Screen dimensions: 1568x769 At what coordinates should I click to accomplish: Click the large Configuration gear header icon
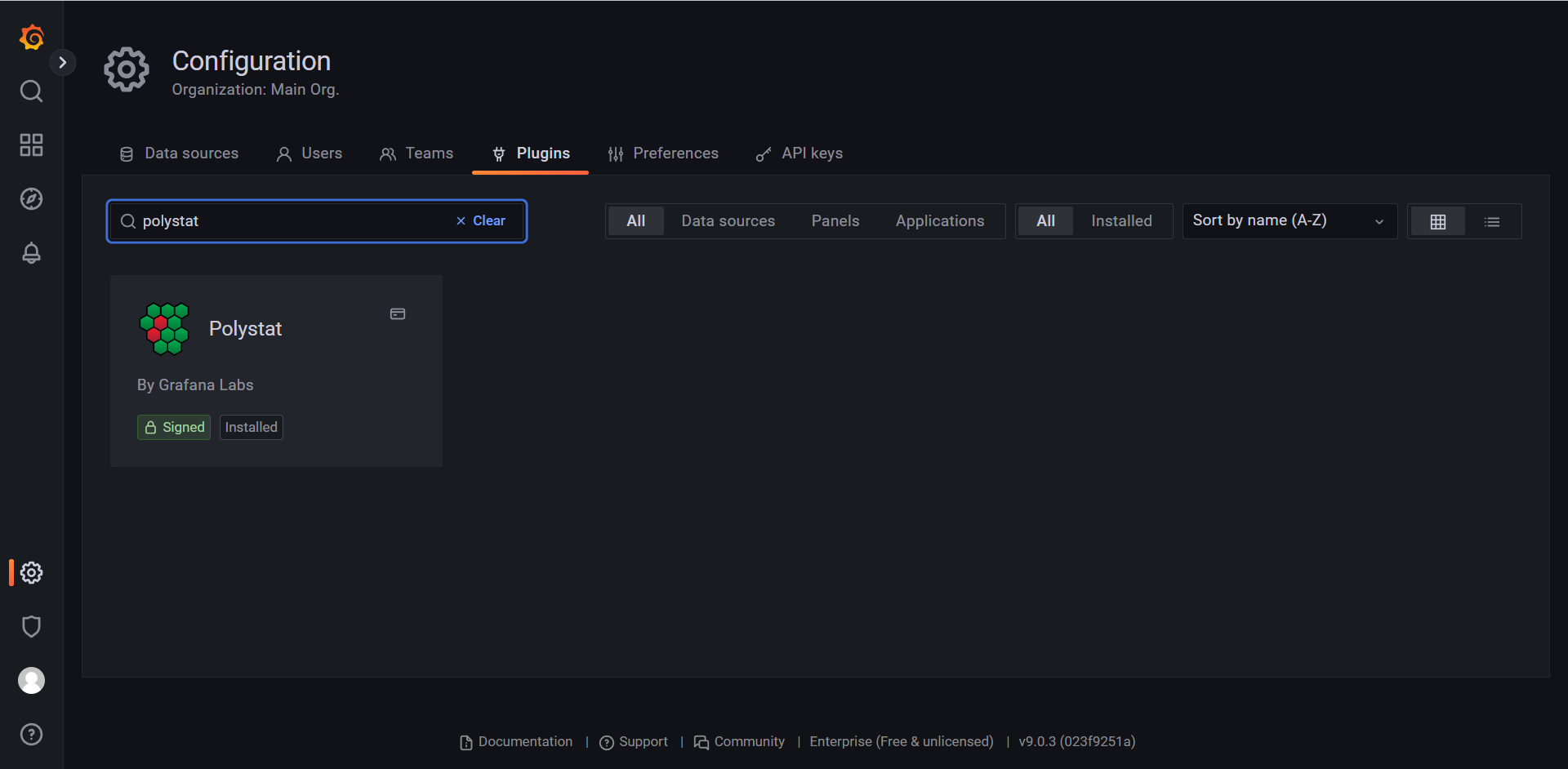pos(127,69)
